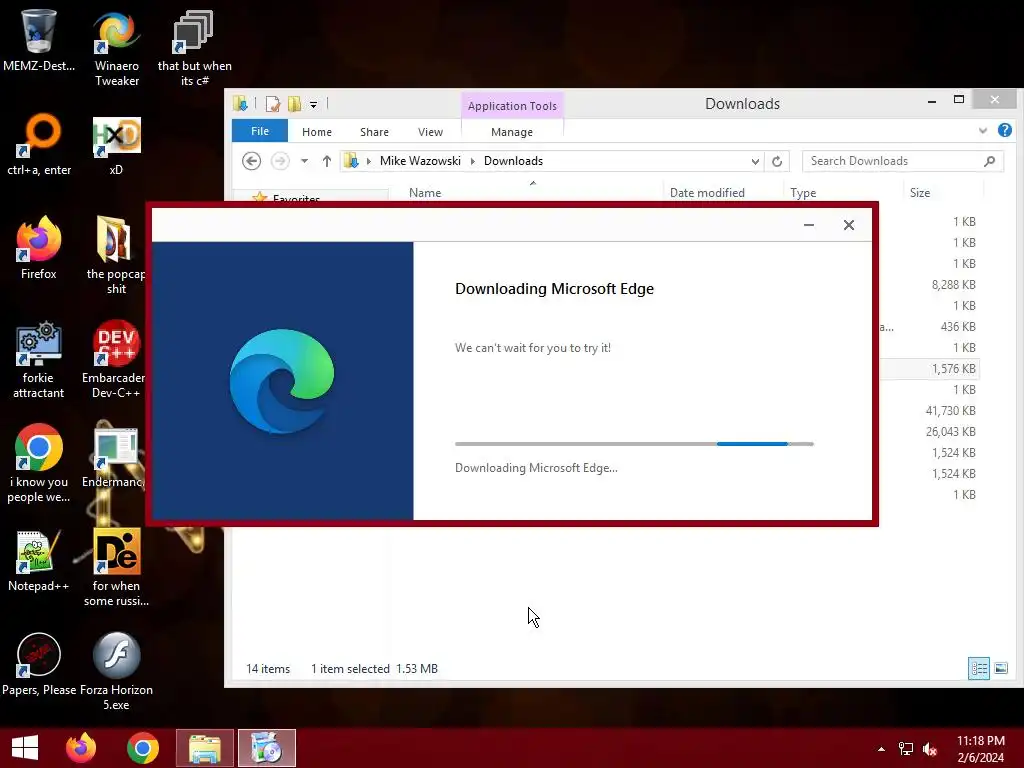Viewport: 1024px width, 768px height.
Task: Select the Endermanch desktop shortcut
Action: coord(114,456)
